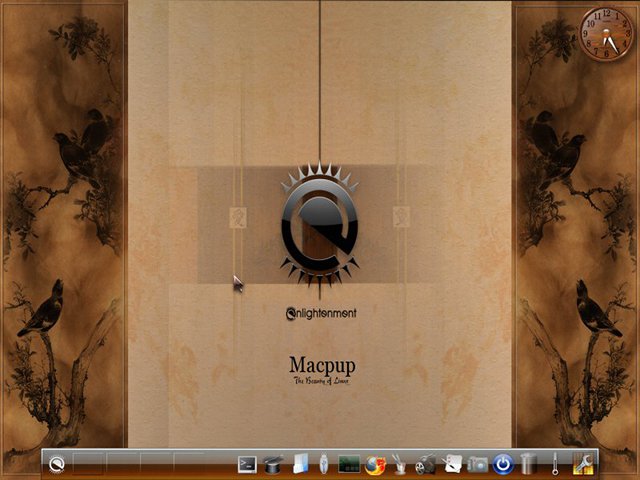The height and width of the screenshot is (480, 640).
Task: Click the thermometer temperature gadget
Action: (555, 464)
